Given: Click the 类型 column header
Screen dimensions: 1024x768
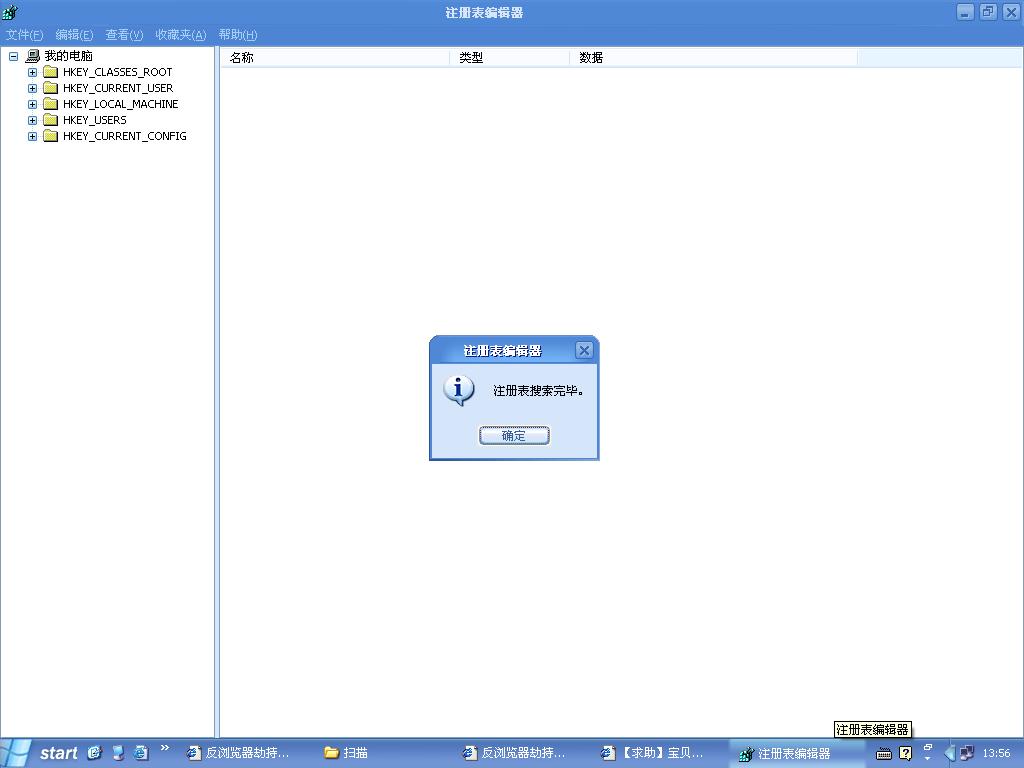Looking at the screenshot, I should pos(509,57).
